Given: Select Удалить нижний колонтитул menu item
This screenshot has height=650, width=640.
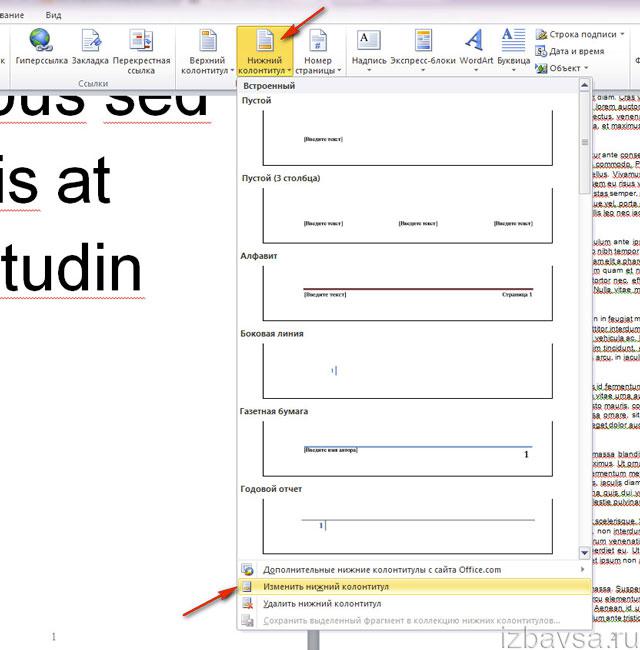Looking at the screenshot, I should [321, 604].
